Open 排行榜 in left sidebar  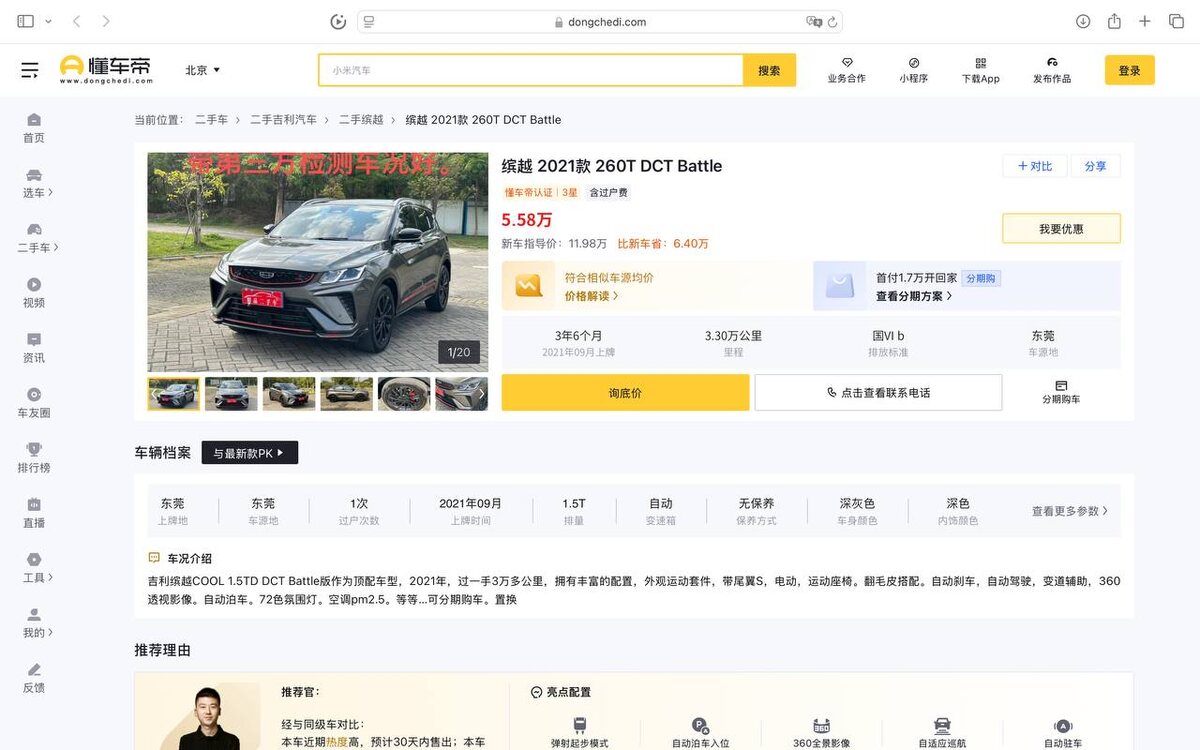pos(34,458)
